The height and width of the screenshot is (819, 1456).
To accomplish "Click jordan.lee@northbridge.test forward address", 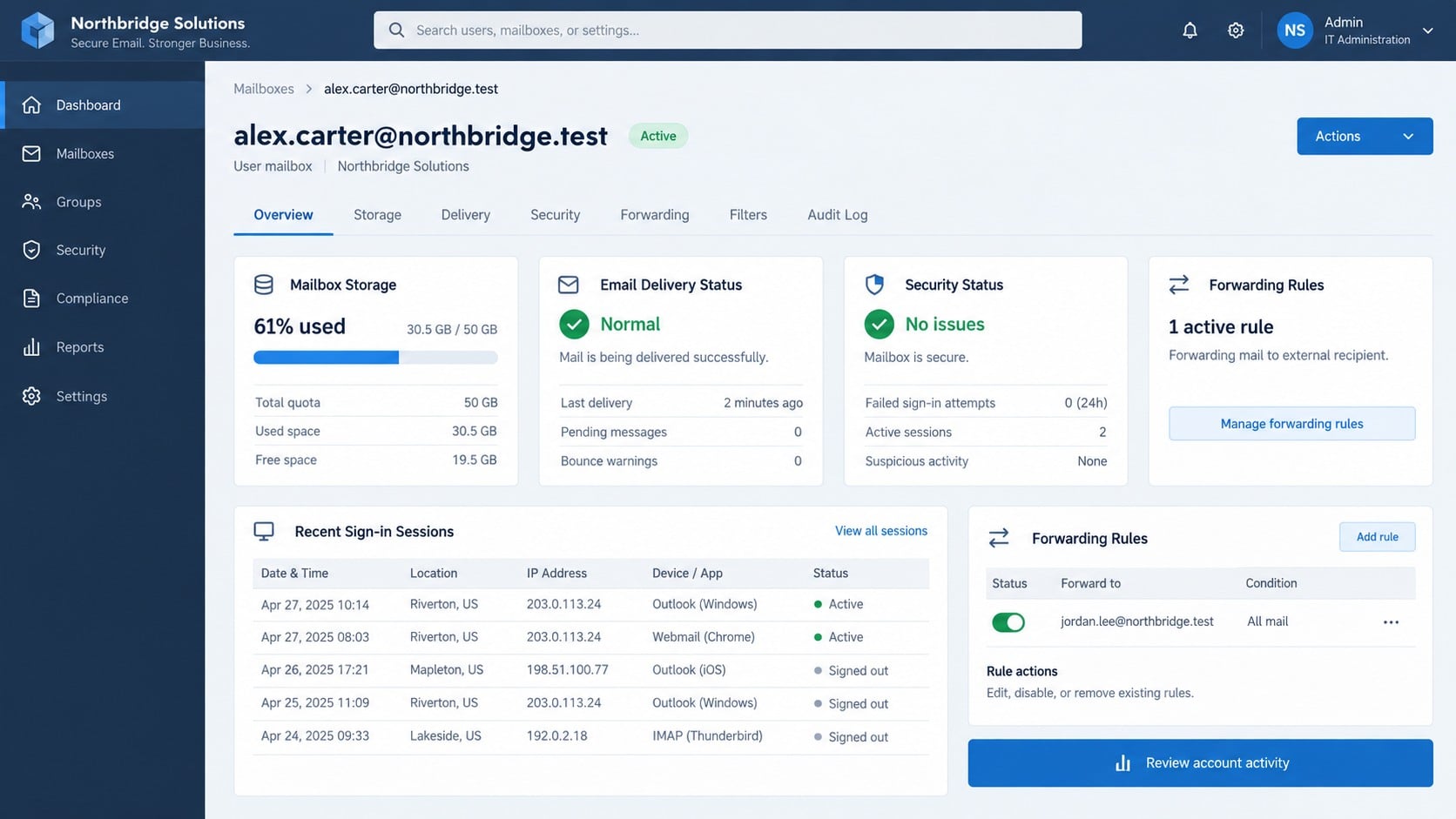I will pos(1136,621).
